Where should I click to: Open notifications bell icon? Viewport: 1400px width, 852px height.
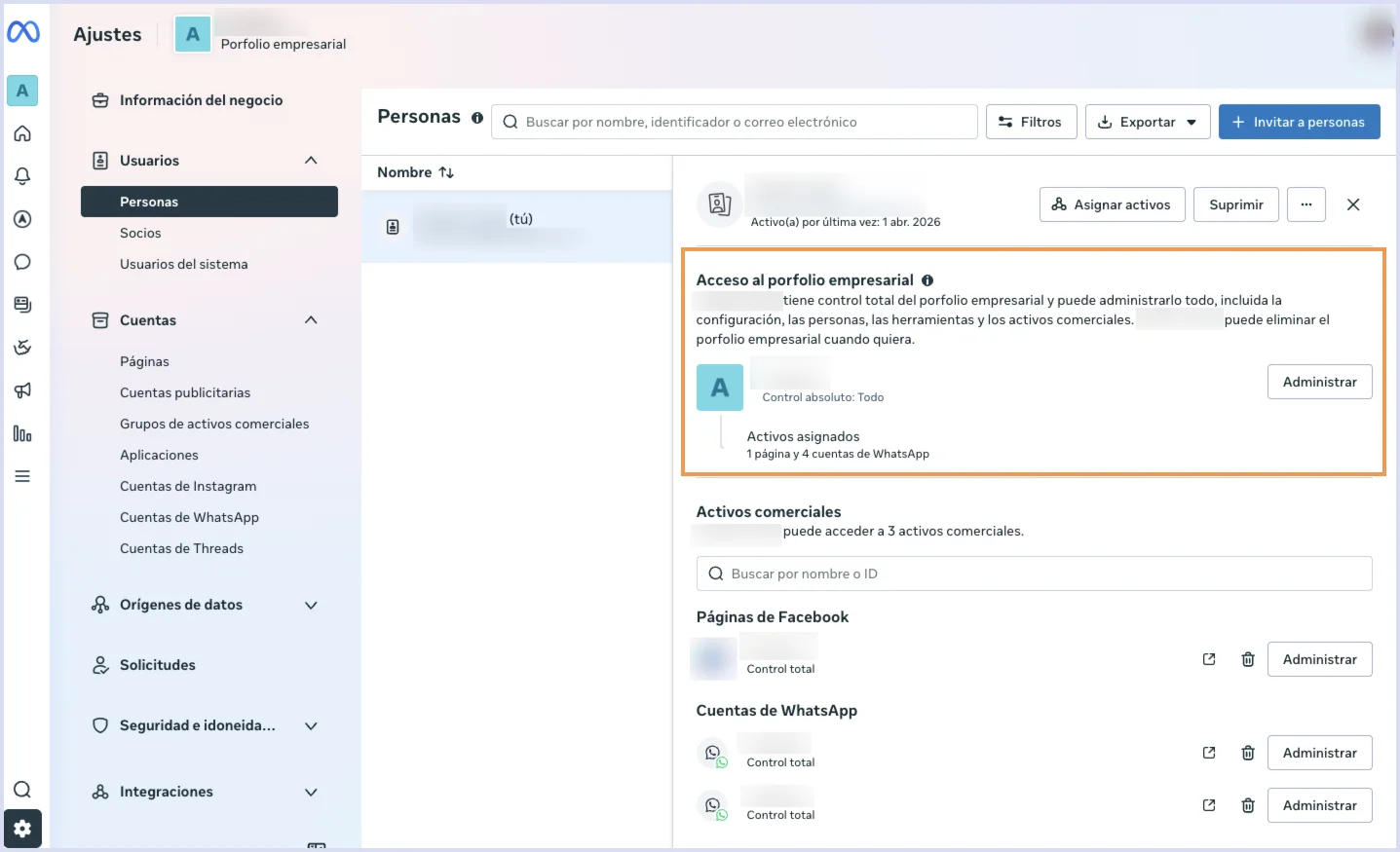22,176
